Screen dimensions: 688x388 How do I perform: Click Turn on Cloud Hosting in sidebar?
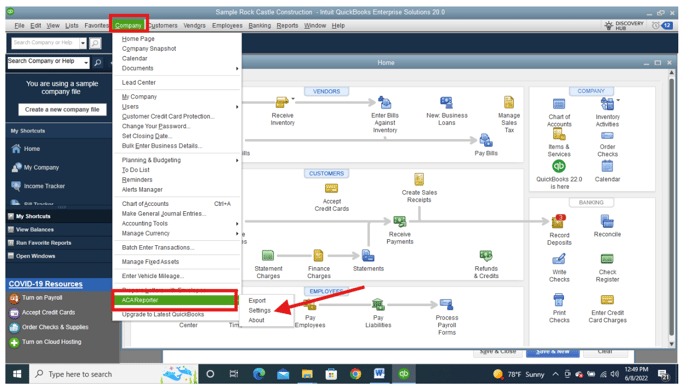click(52, 342)
